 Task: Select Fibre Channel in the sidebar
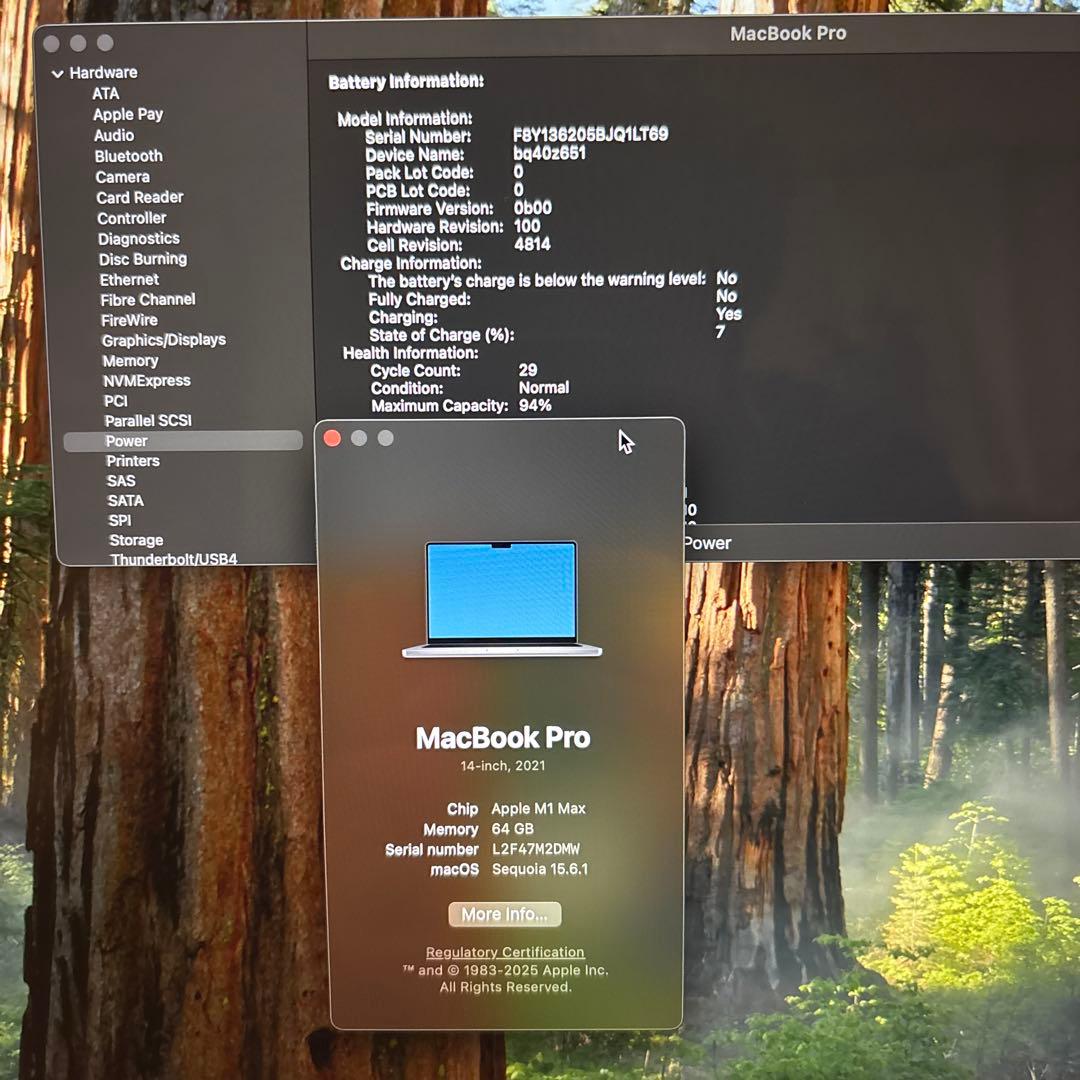coord(146,299)
